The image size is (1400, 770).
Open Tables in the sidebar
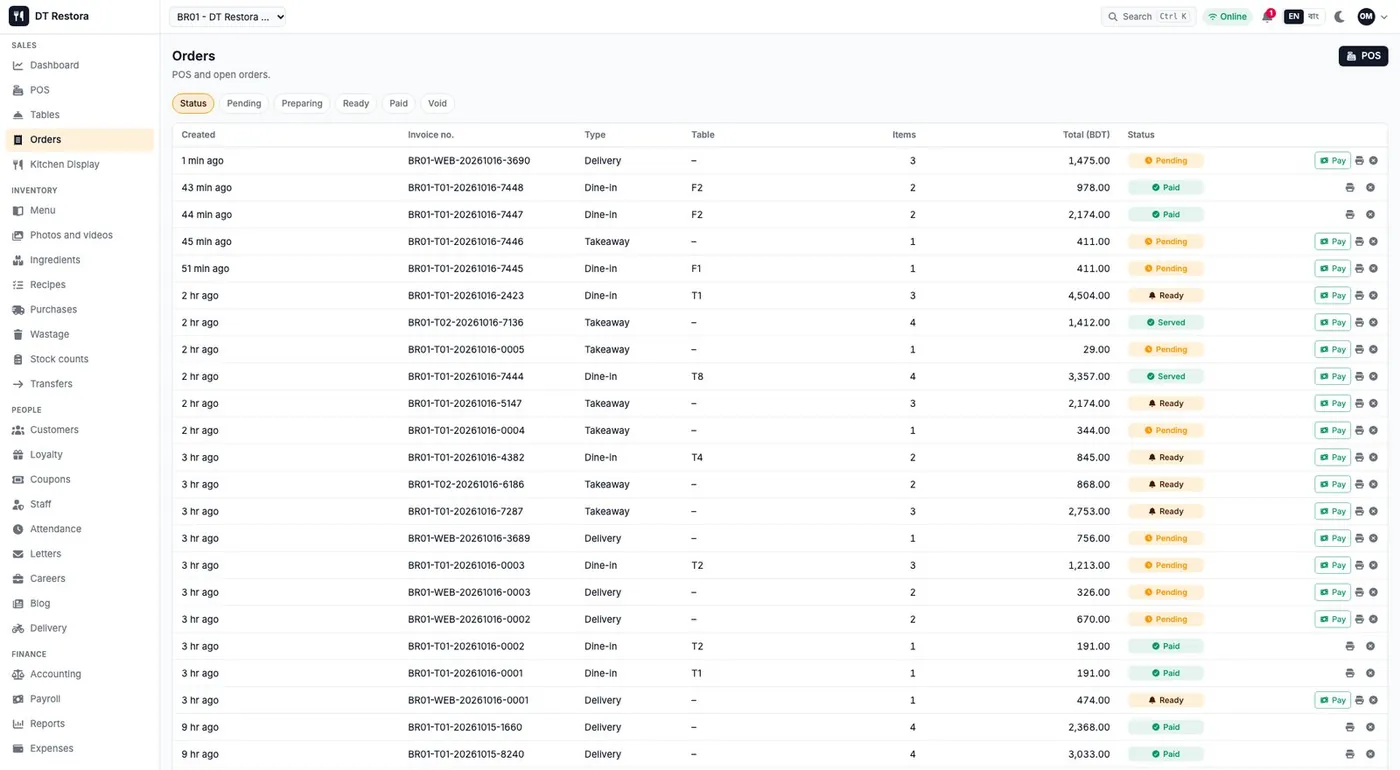pos(80,115)
